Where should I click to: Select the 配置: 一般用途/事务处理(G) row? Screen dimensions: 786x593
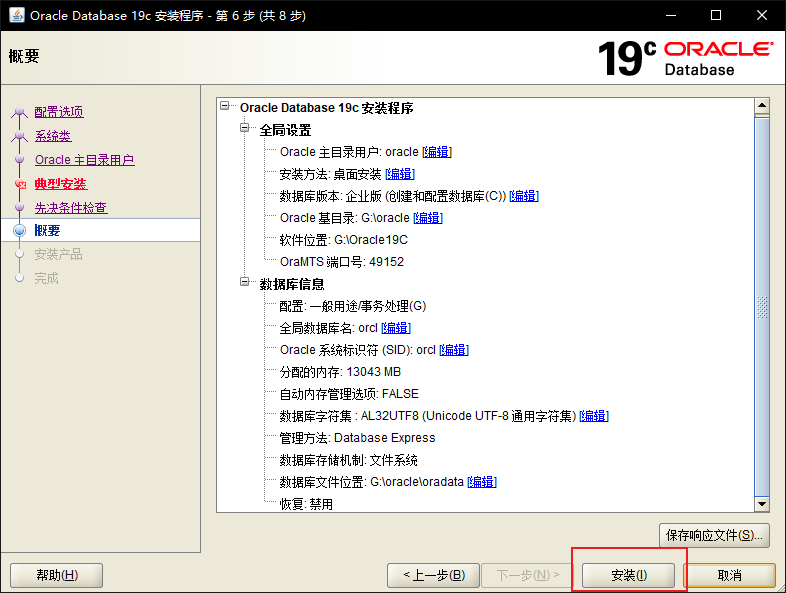coord(352,306)
